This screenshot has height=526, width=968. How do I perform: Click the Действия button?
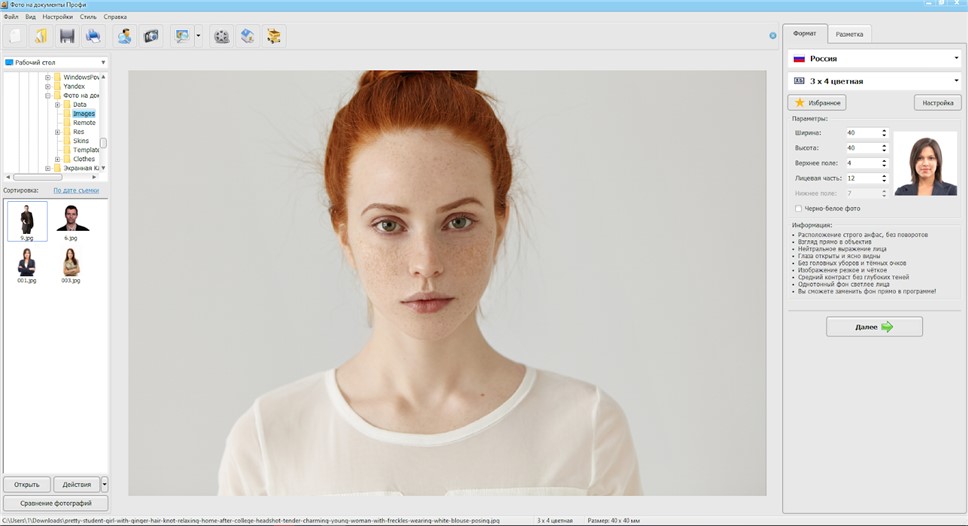tap(77, 484)
